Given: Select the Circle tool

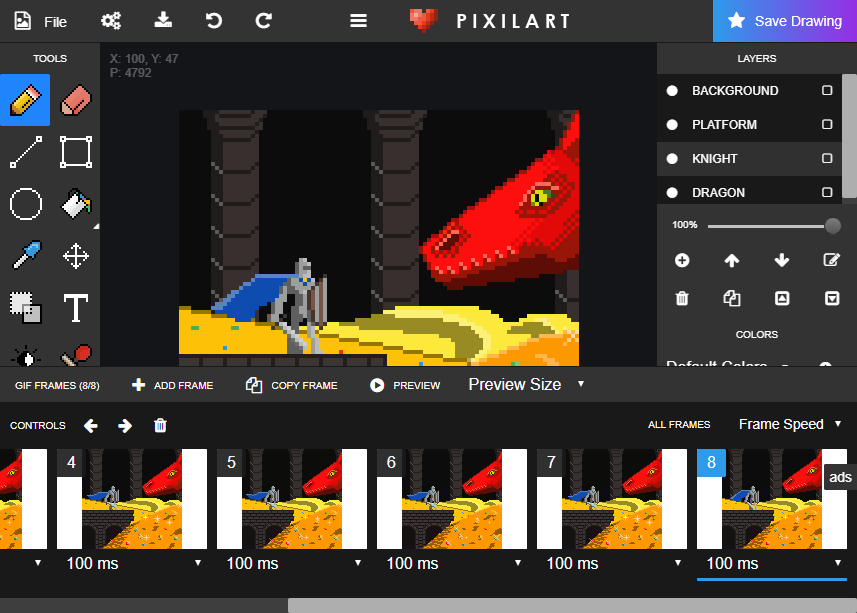Looking at the screenshot, I should 24,204.
